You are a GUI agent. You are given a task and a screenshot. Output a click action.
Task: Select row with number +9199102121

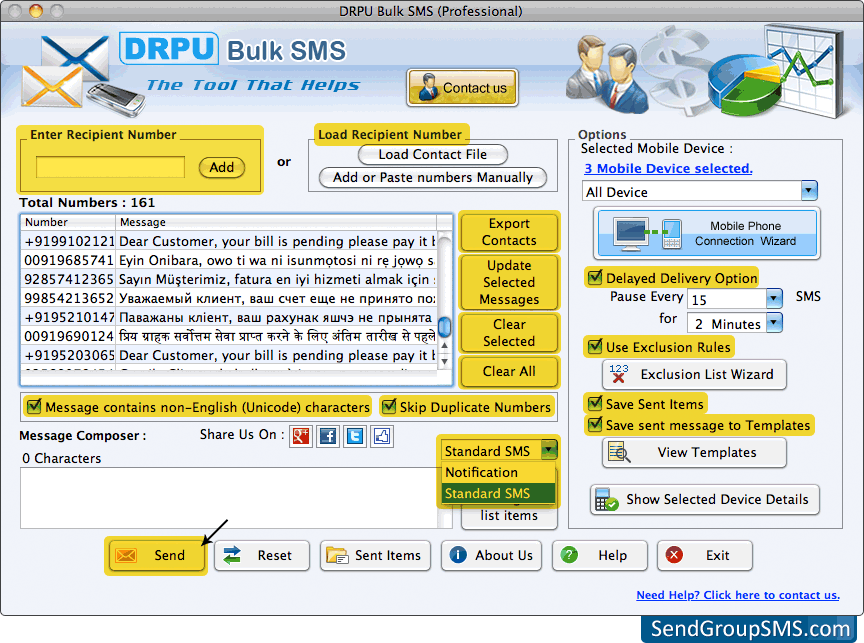(229, 241)
